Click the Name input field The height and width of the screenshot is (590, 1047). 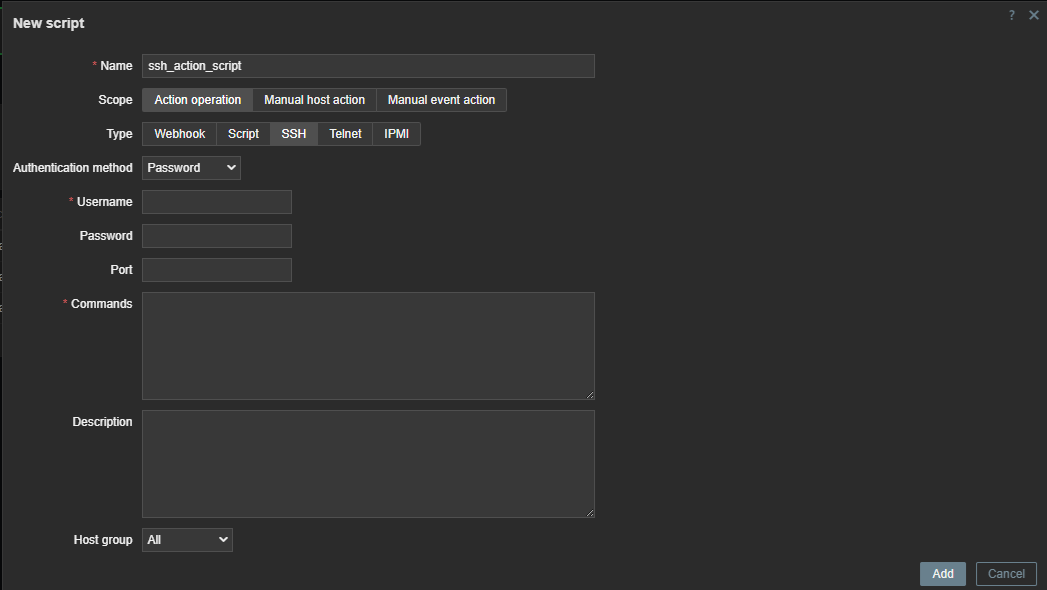368,66
